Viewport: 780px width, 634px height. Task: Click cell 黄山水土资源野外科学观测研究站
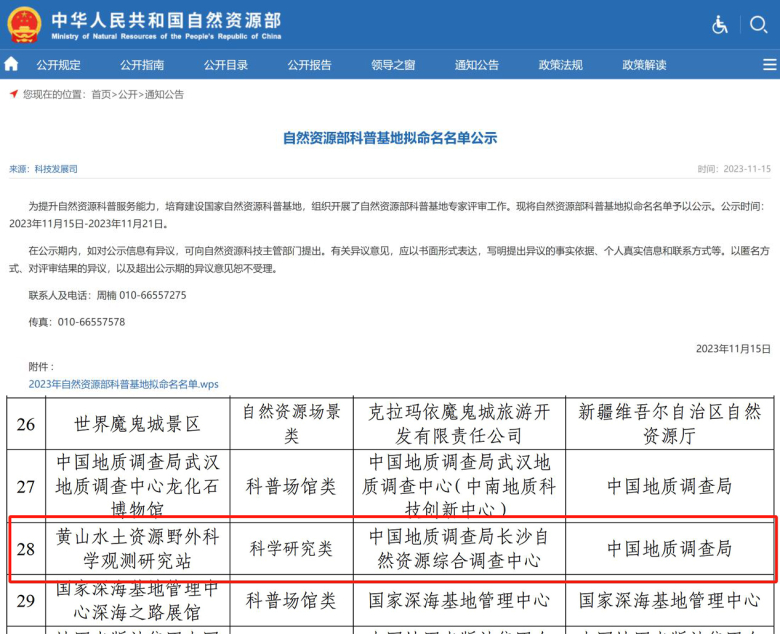pyautogui.click(x=137, y=549)
